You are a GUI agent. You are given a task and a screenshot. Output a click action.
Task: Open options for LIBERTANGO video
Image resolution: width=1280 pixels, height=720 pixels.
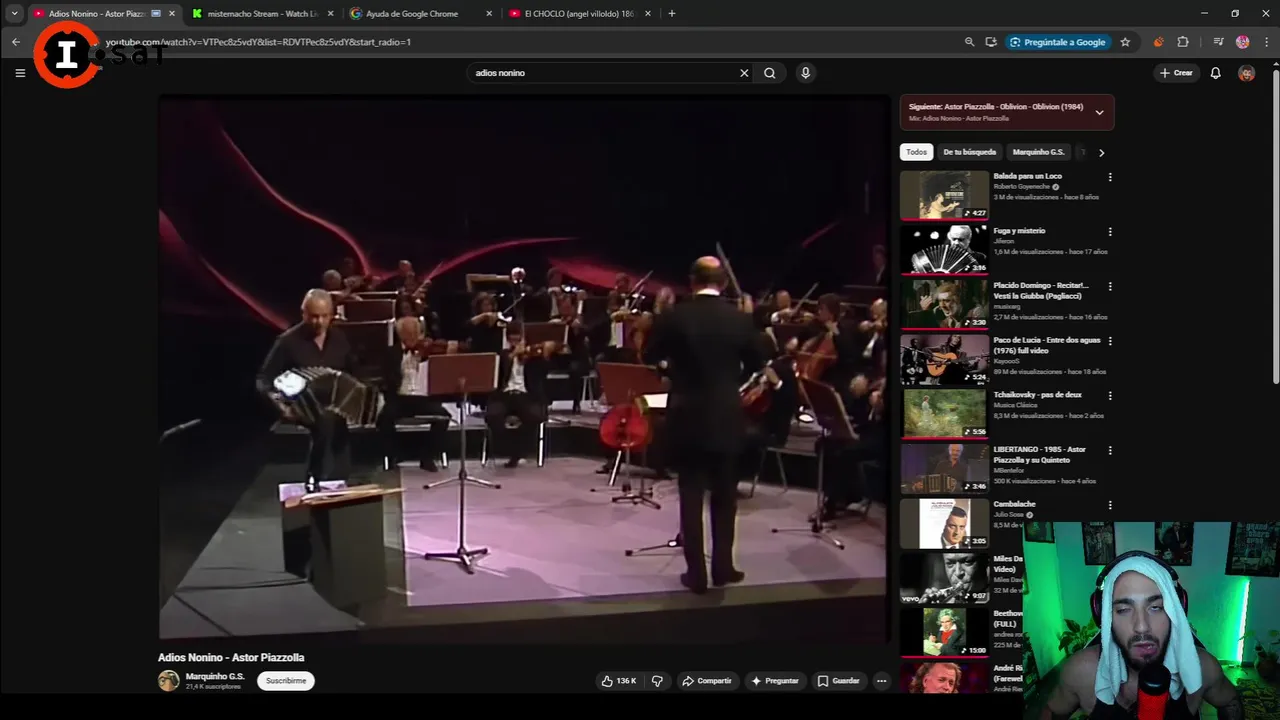pos(1110,451)
